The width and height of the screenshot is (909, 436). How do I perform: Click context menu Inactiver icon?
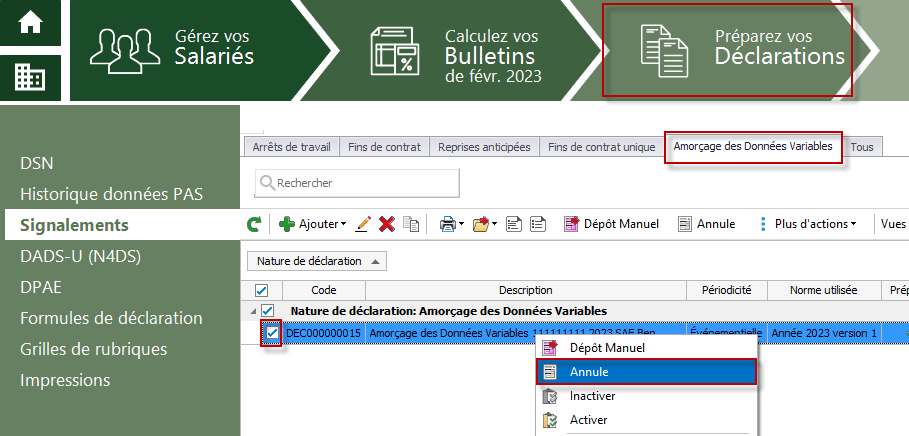550,396
